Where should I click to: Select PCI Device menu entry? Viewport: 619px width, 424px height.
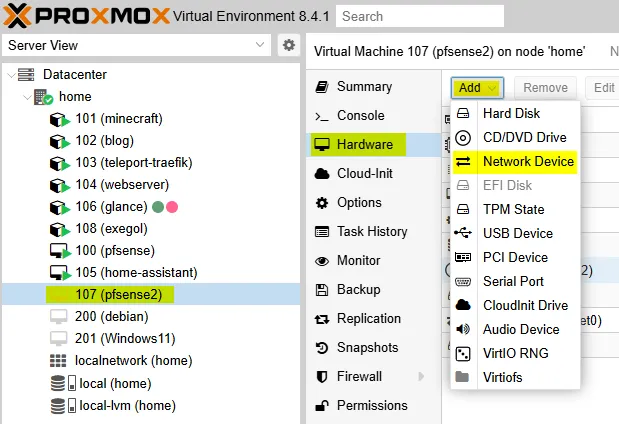[515, 257]
